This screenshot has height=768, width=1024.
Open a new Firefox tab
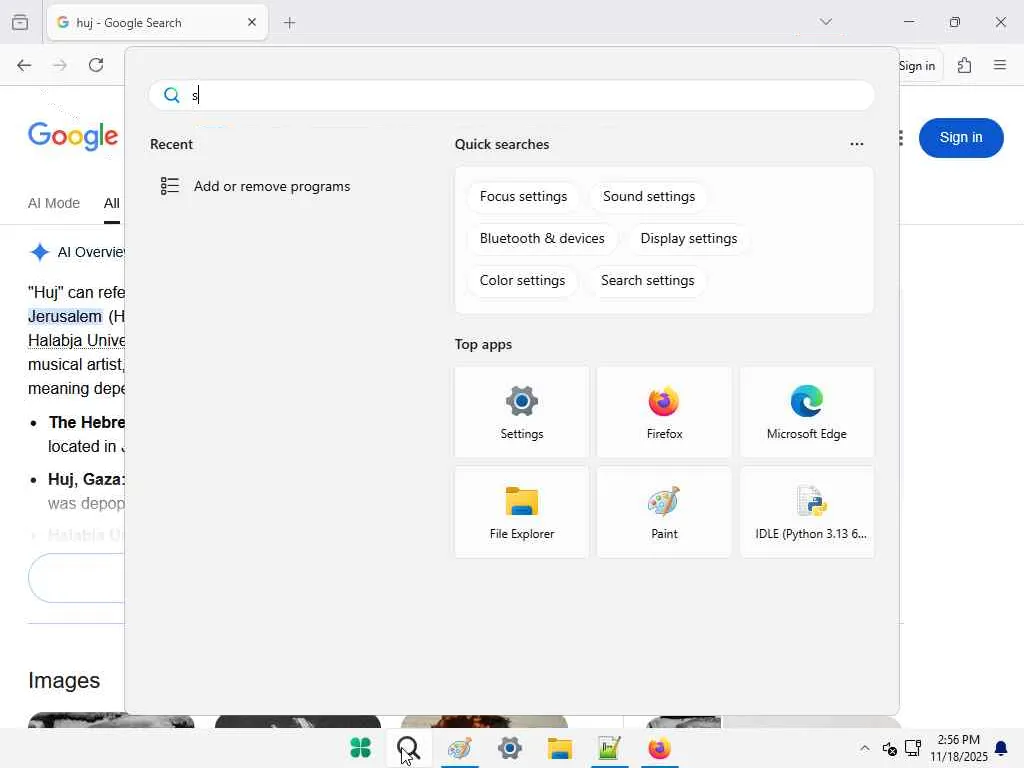[289, 23]
